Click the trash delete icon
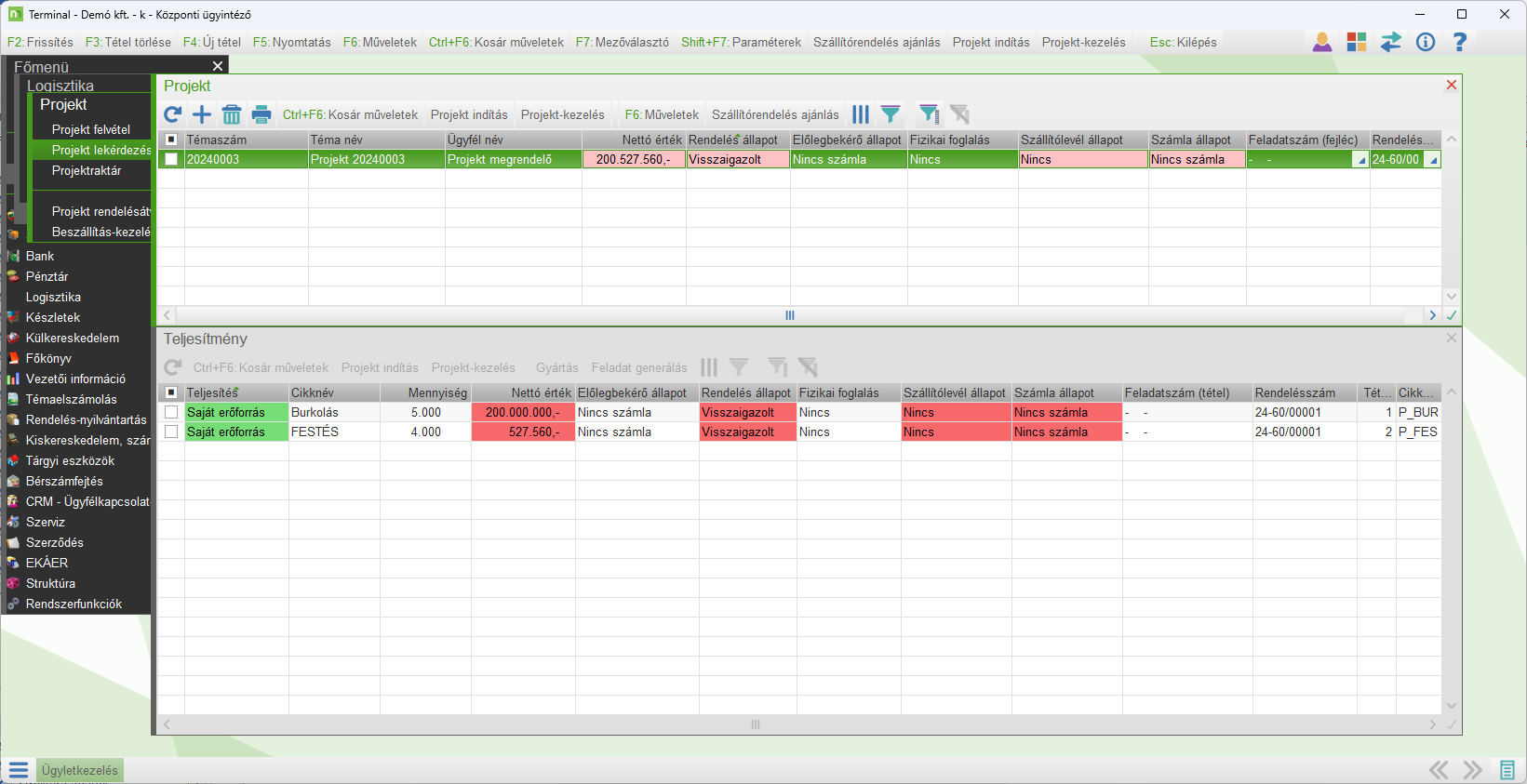1527x784 pixels. 232,114
